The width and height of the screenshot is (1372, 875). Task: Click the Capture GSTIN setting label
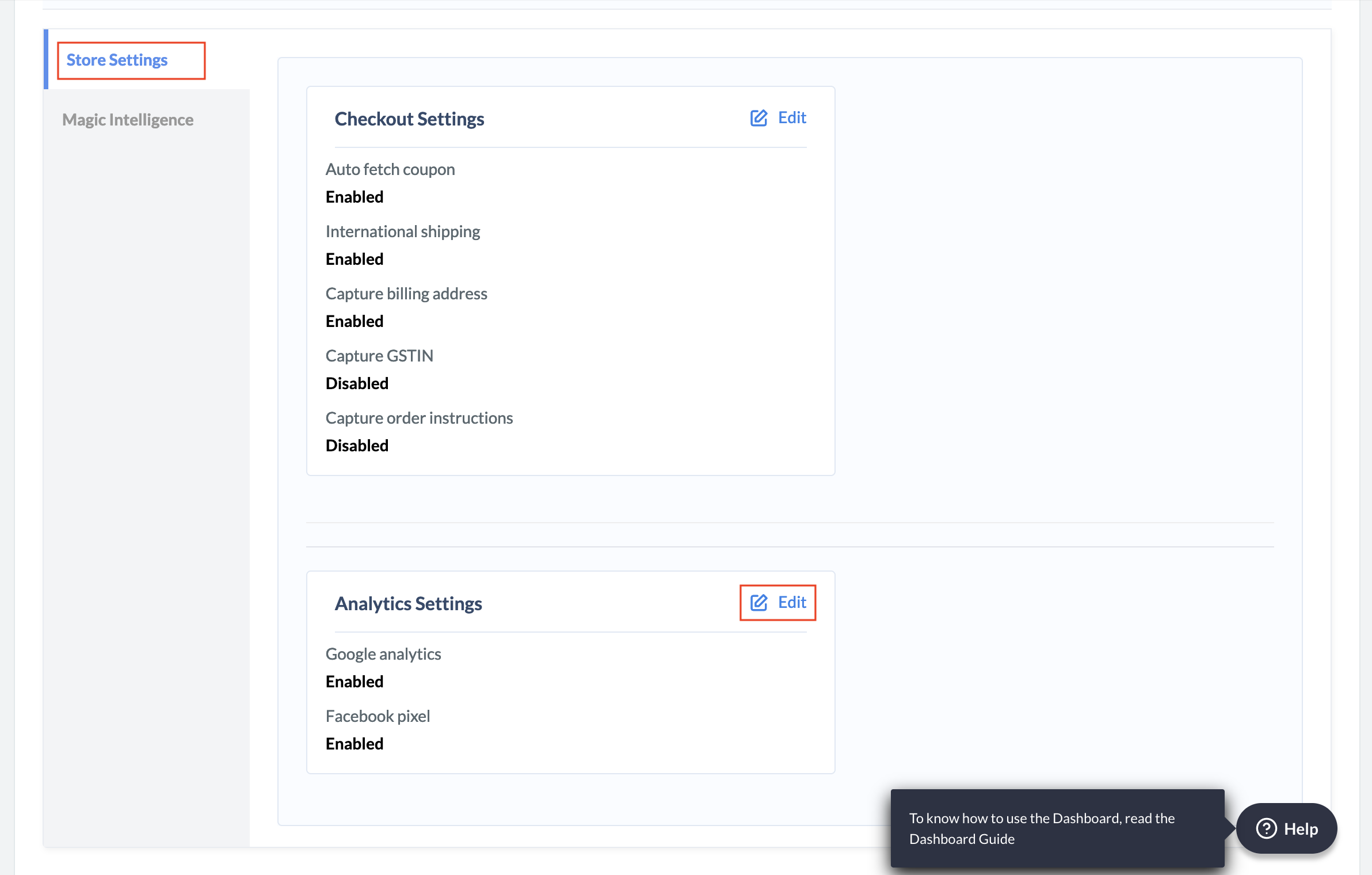(379, 355)
